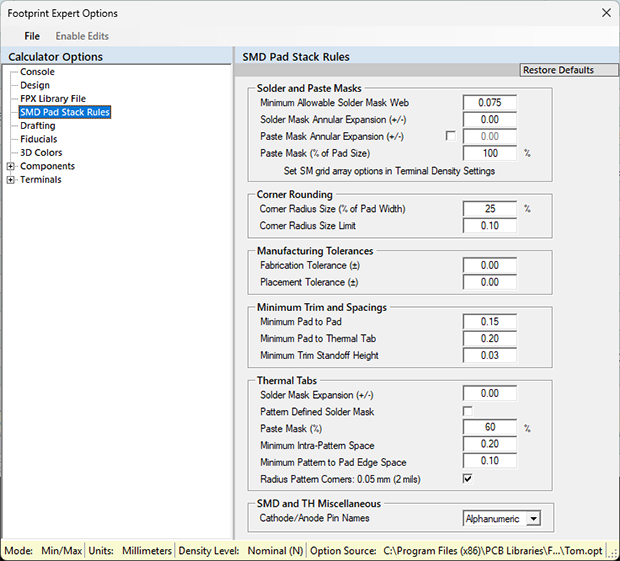Open the 3D Colors options page

coord(41,153)
